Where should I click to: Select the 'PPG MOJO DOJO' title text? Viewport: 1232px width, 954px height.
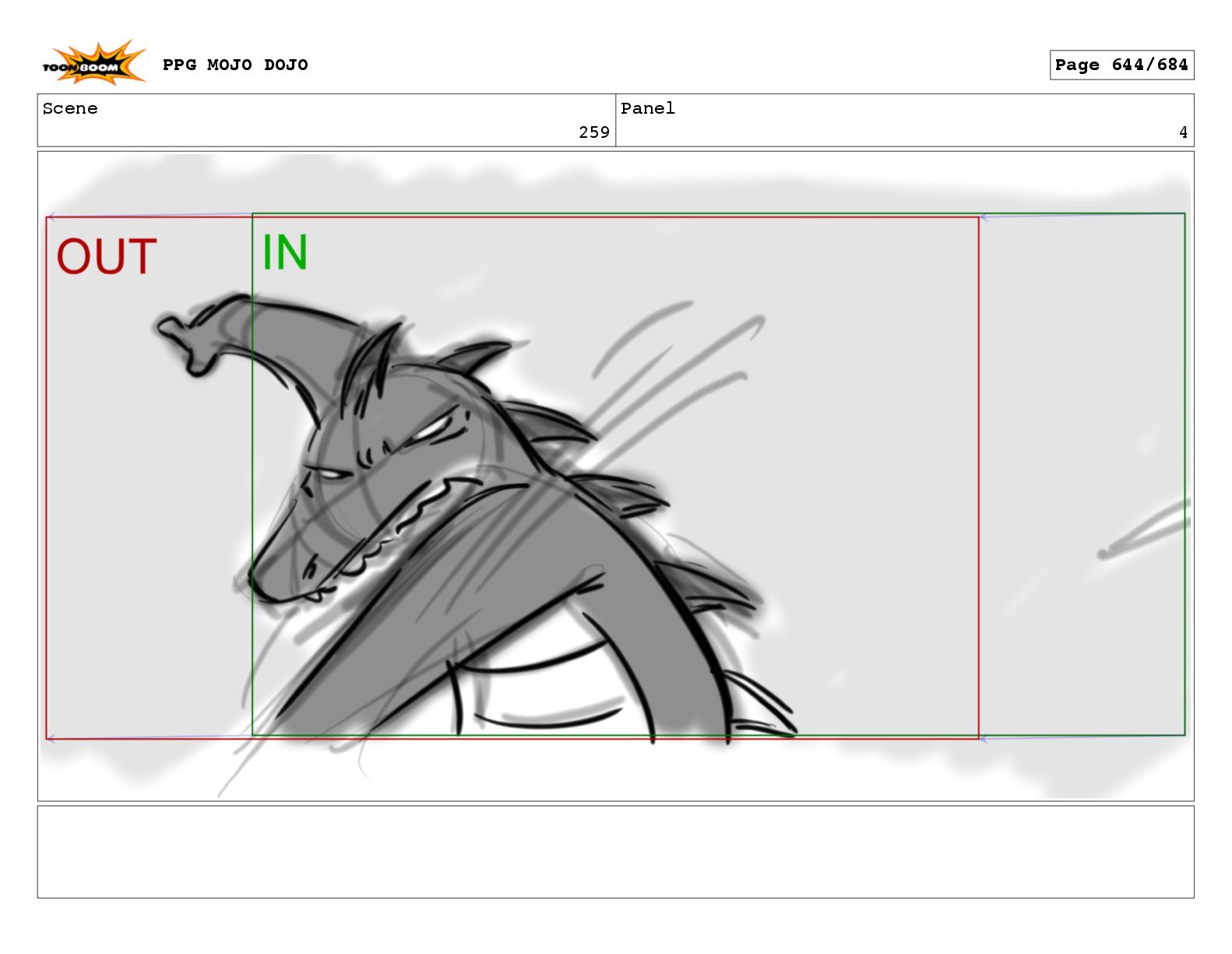click(235, 65)
